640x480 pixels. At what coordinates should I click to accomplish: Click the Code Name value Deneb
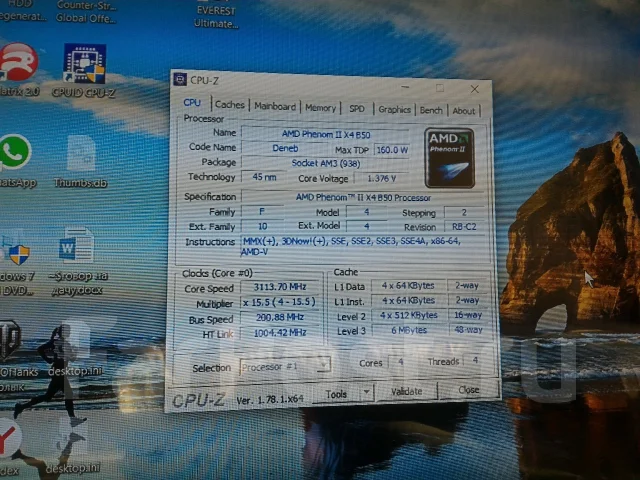[285, 148]
